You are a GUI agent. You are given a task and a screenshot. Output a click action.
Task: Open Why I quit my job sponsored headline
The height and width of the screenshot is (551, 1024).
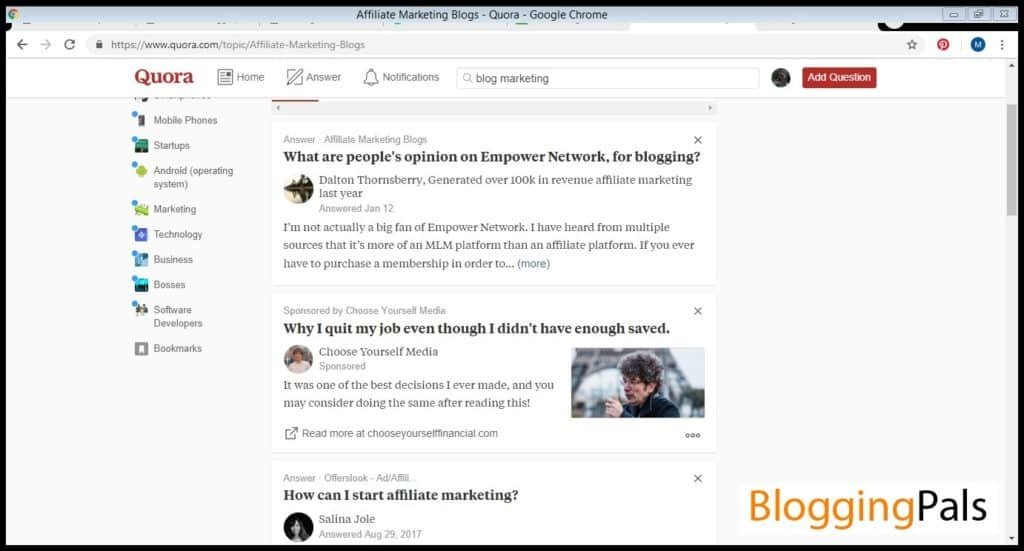point(476,328)
